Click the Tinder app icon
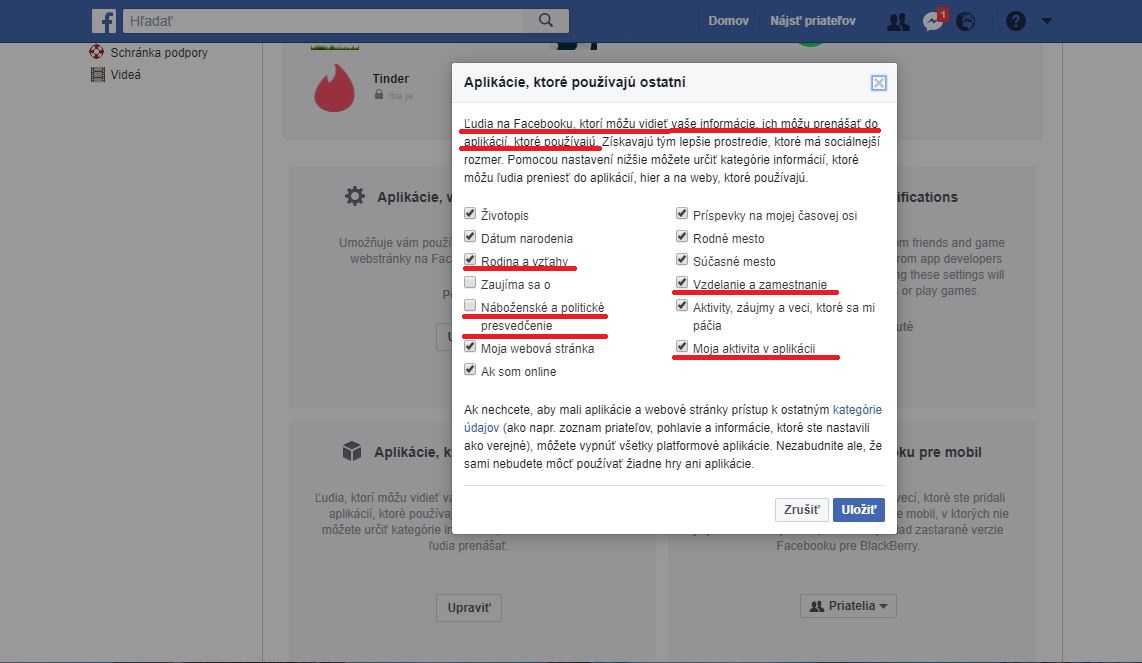1142x663 pixels. coord(334,88)
